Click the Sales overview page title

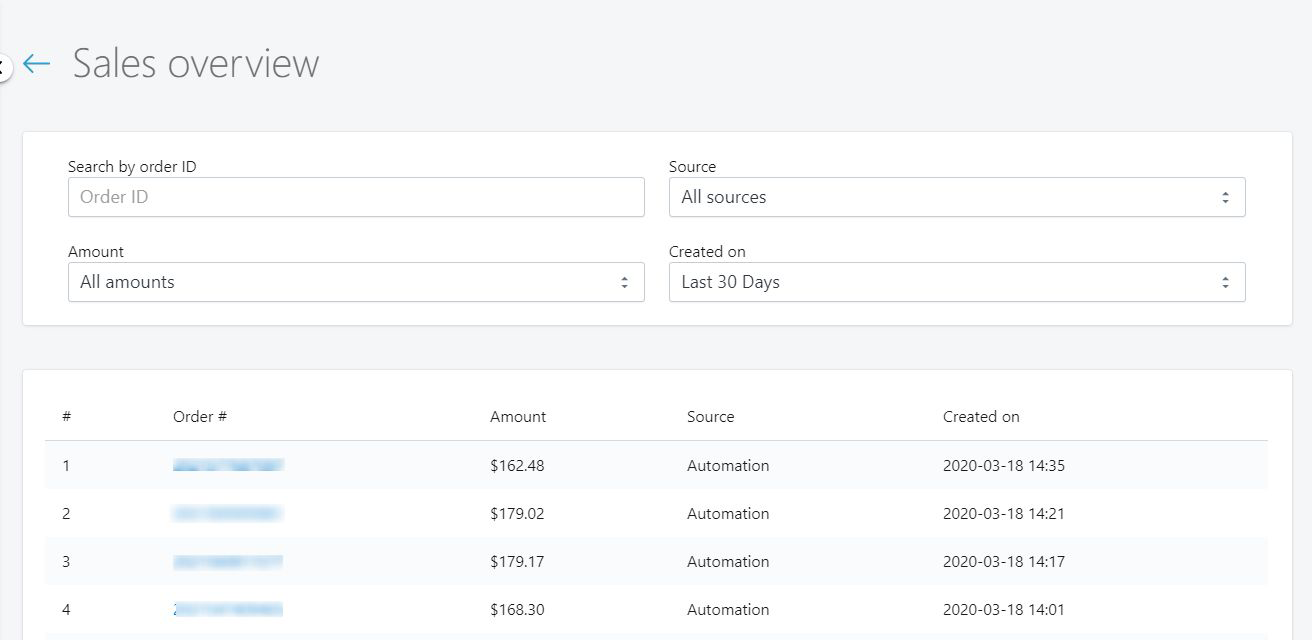[196, 63]
